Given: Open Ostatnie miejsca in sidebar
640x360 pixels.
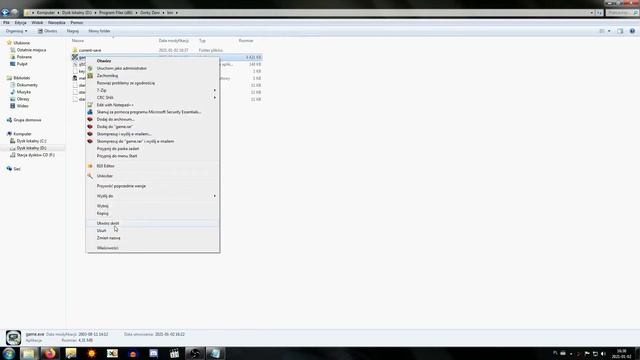Looking at the screenshot, I should tap(31, 50).
